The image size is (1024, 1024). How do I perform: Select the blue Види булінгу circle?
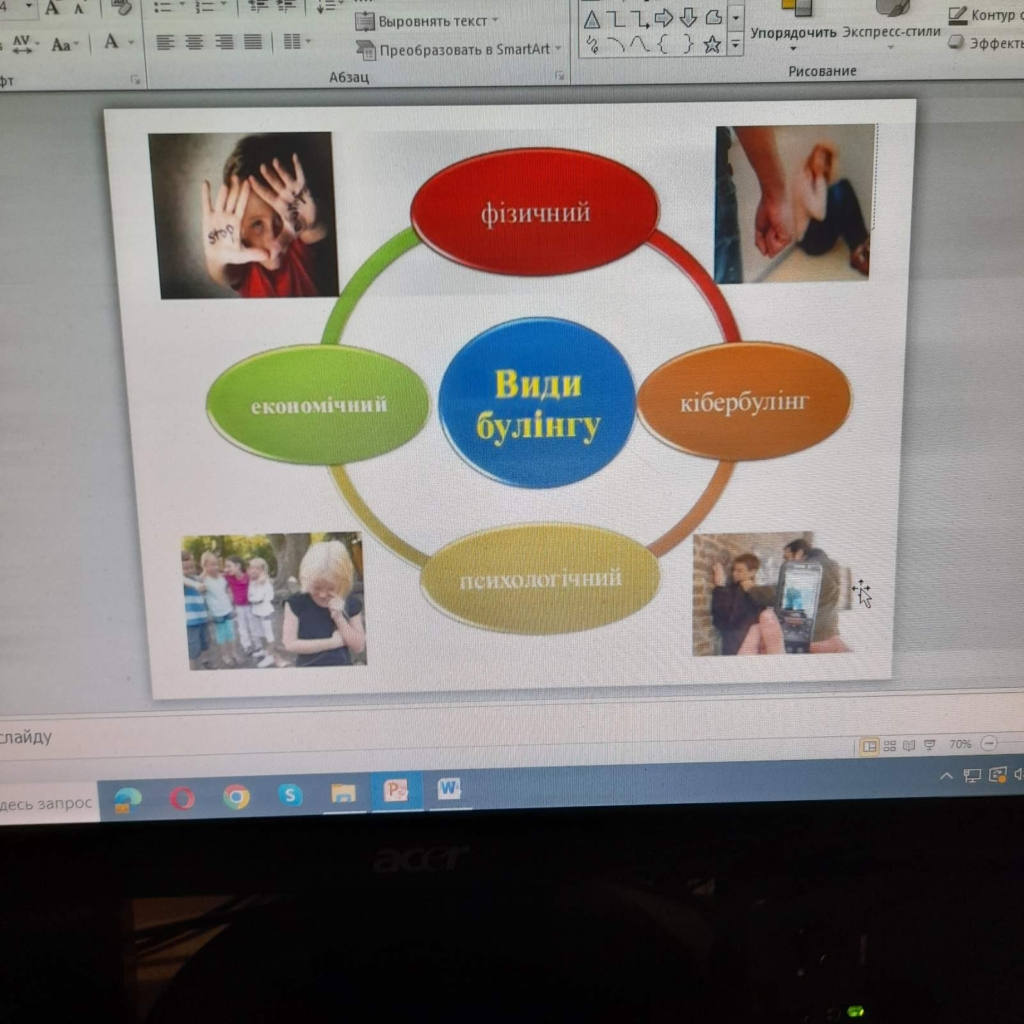pos(538,402)
